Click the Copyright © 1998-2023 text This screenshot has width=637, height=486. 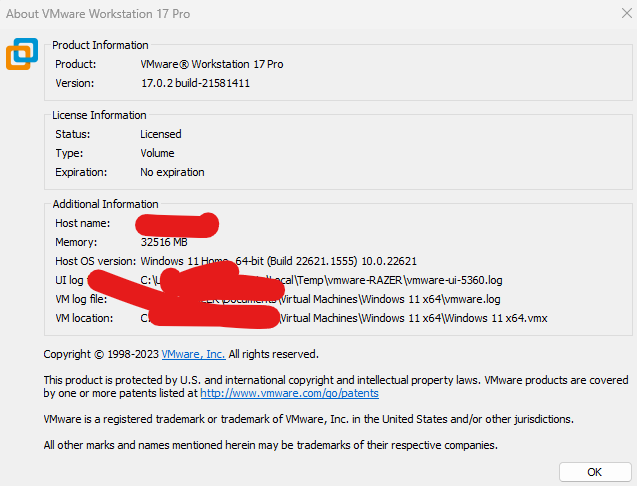click(101, 354)
